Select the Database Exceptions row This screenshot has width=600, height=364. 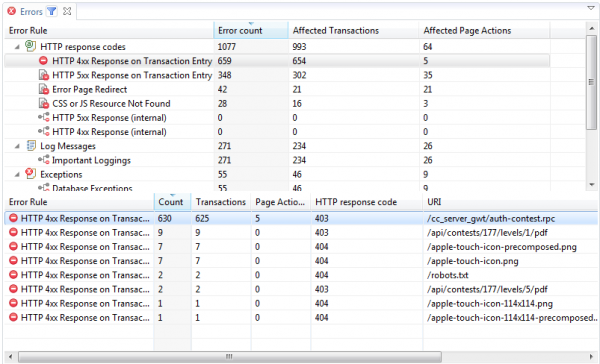click(x=92, y=188)
